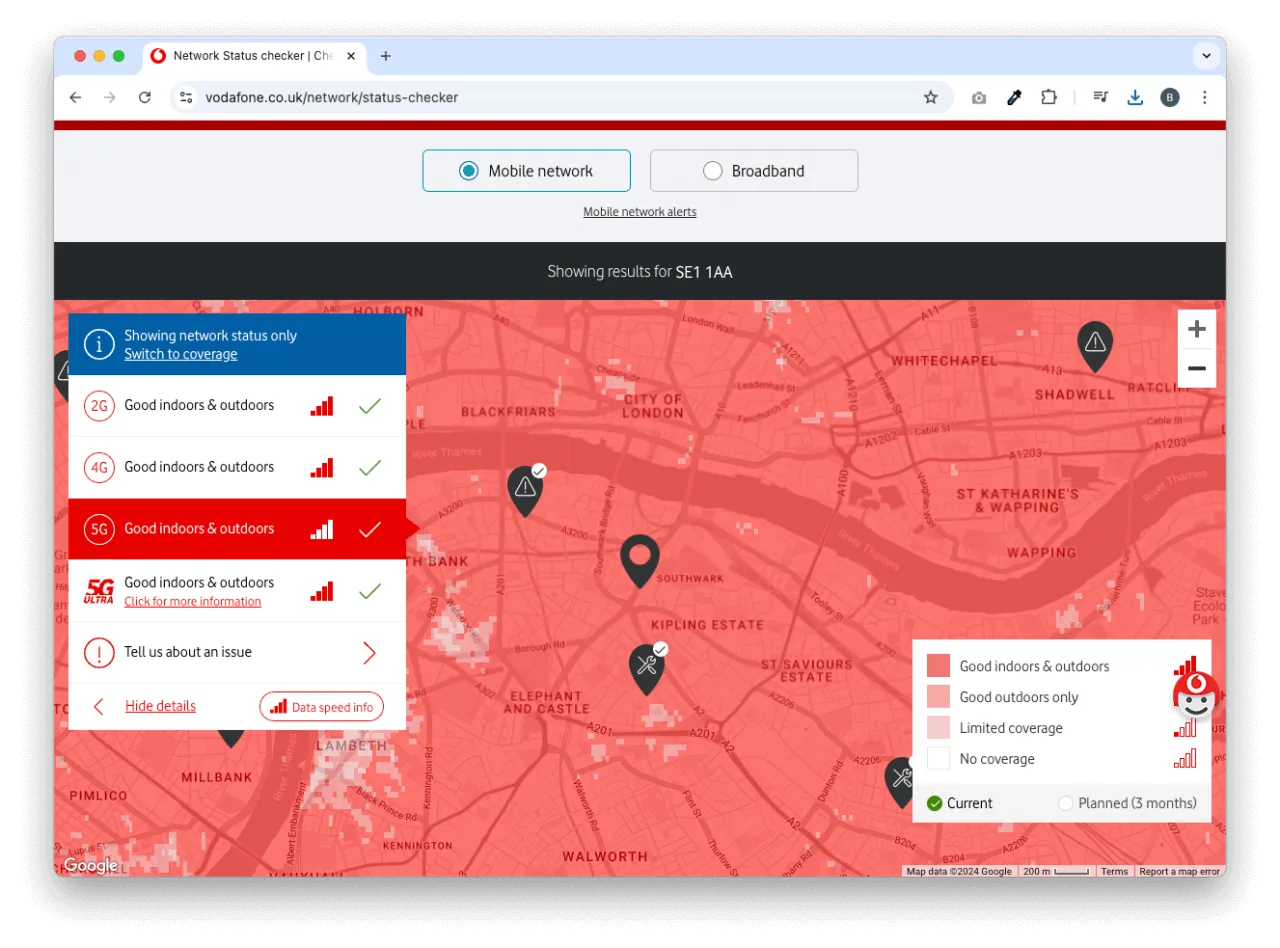This screenshot has height=948, width=1280.
Task: Open the Vodafone chatbot assistant icon
Action: [1194, 696]
